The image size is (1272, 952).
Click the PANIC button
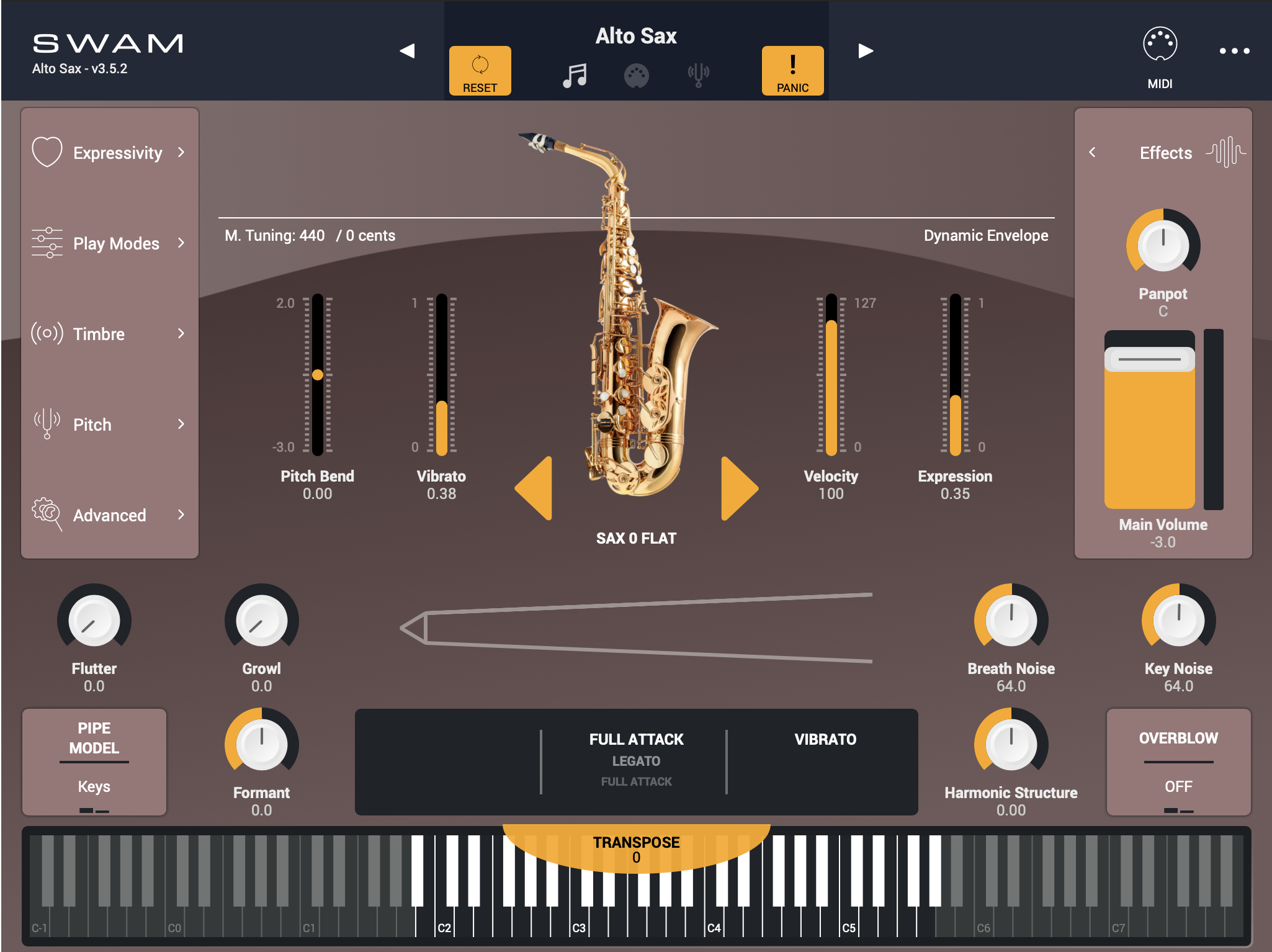(792, 71)
